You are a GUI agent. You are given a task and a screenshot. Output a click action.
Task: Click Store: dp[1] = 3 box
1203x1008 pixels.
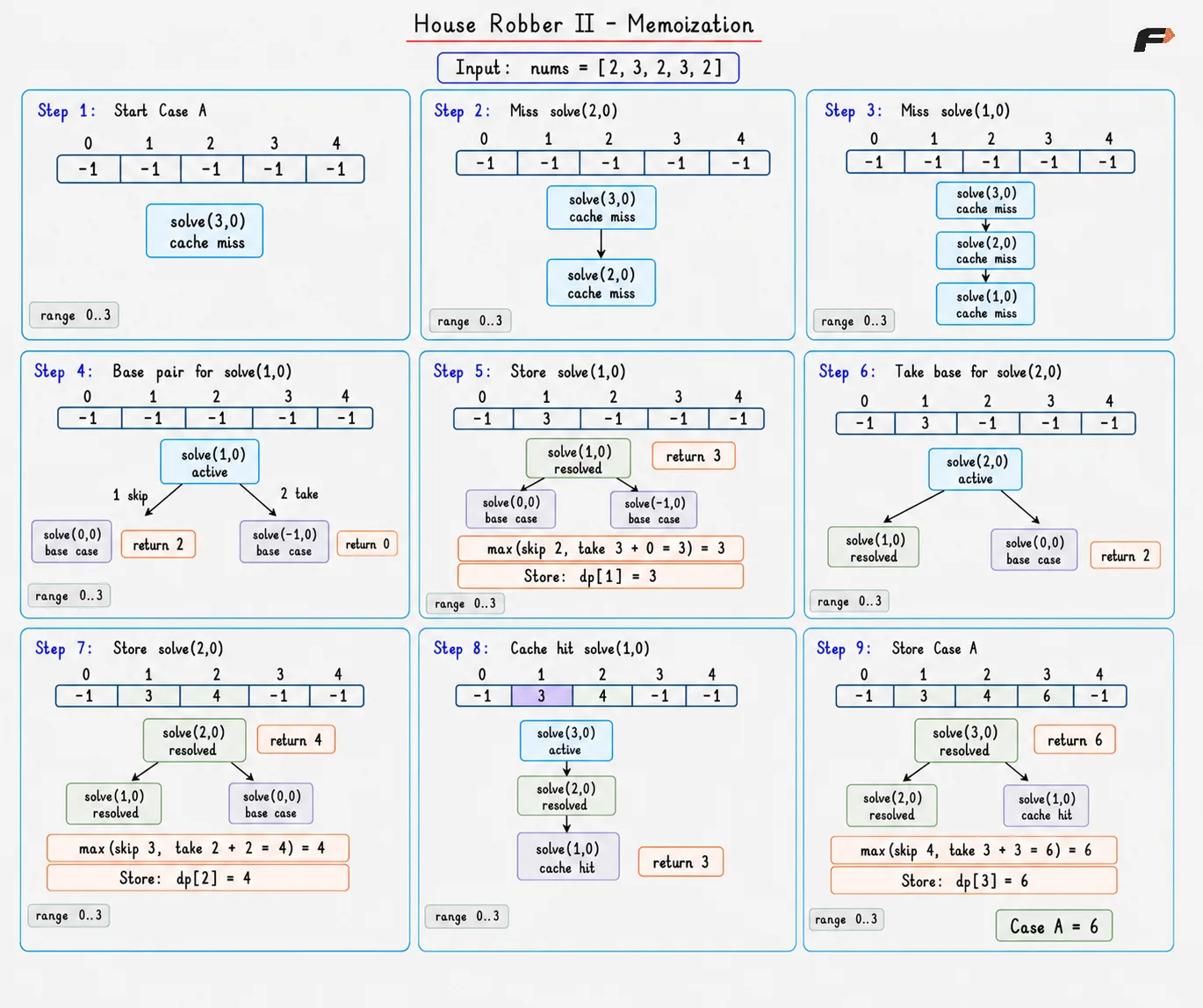tap(601, 576)
